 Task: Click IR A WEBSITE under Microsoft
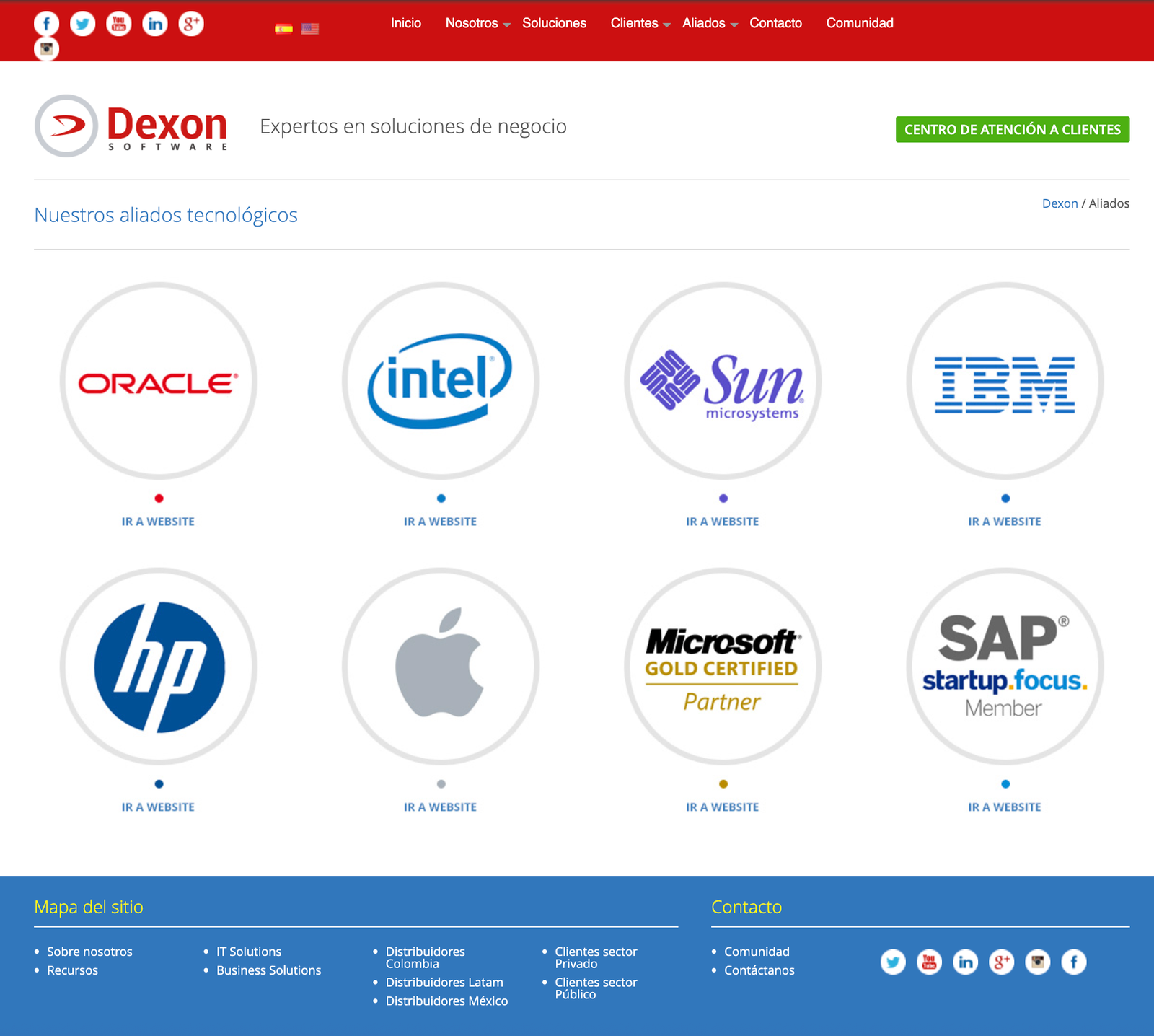tap(723, 807)
